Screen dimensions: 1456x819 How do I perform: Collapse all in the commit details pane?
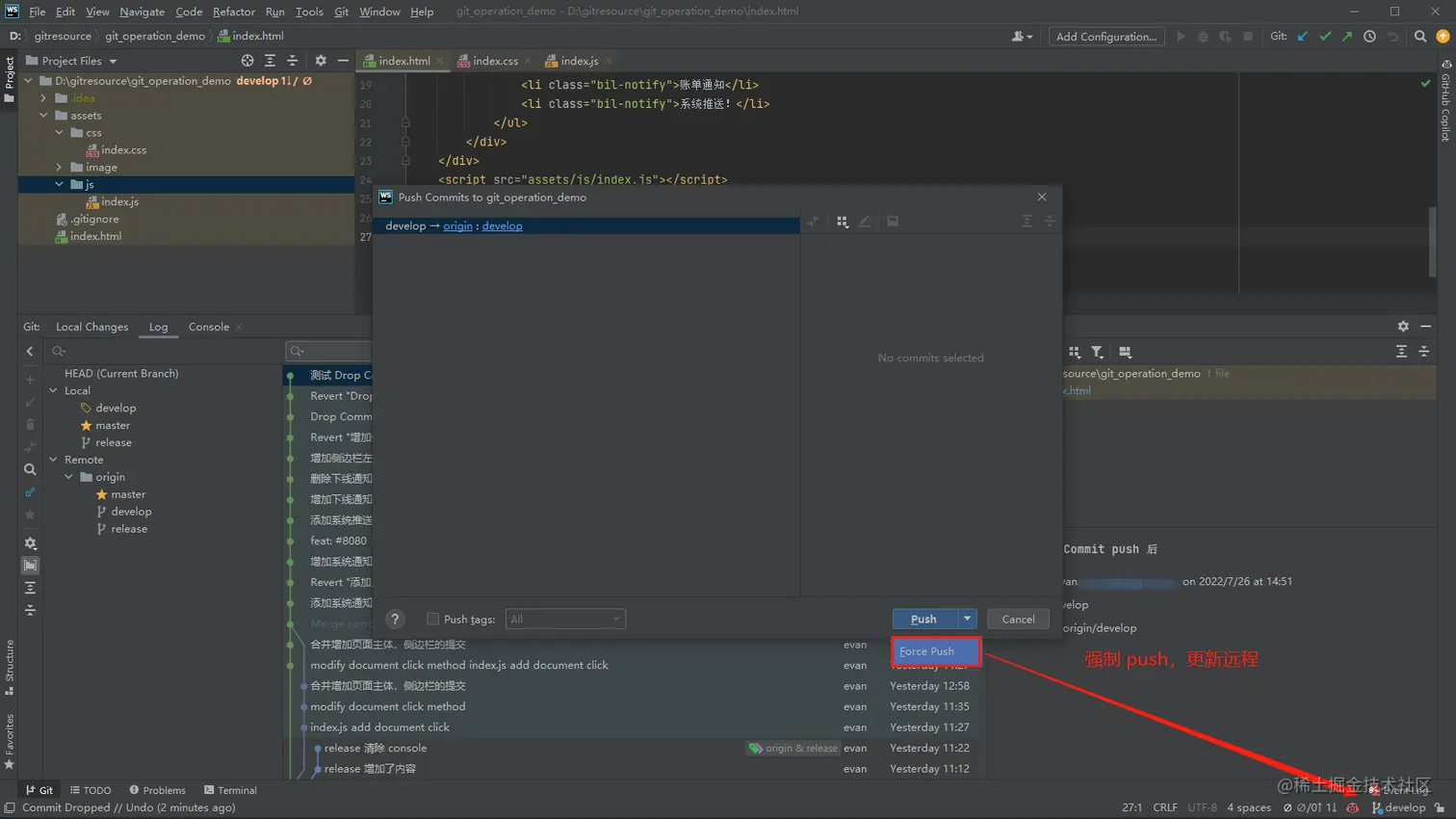coord(1424,353)
